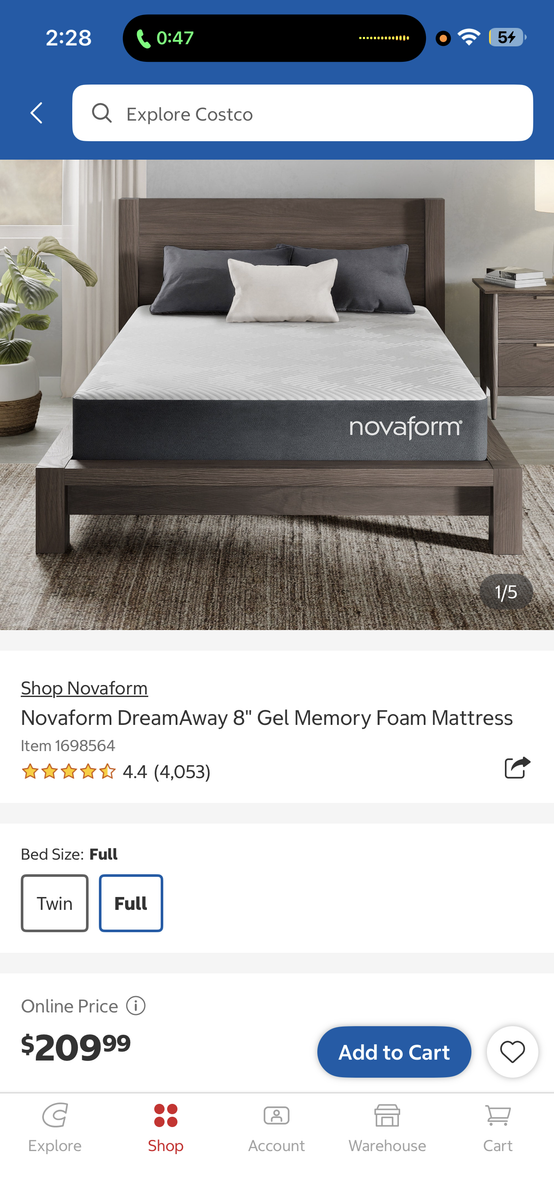This screenshot has width=554, height=1200.
Task: Open the Account tab
Action: [x=277, y=1128]
